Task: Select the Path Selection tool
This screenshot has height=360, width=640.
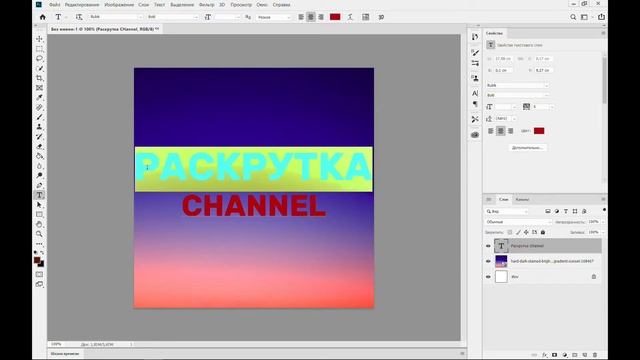Action: point(39,205)
